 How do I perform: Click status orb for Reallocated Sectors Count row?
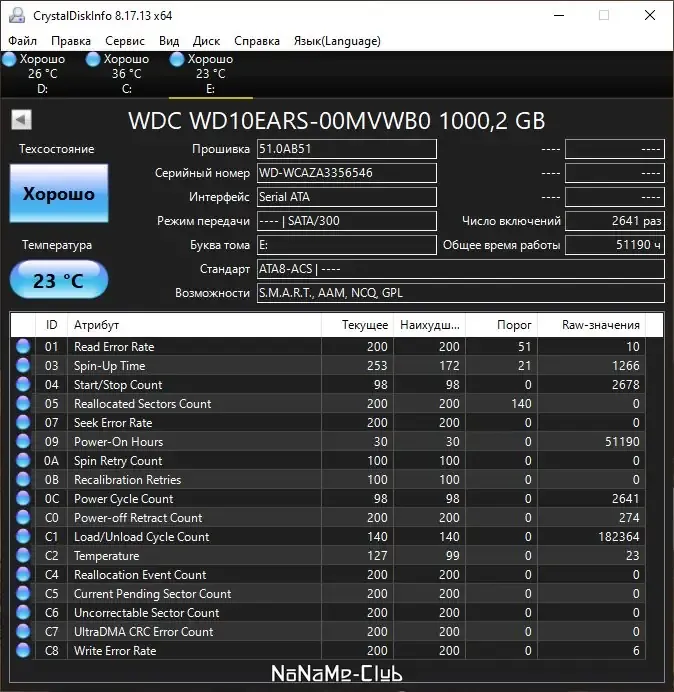coord(23,403)
